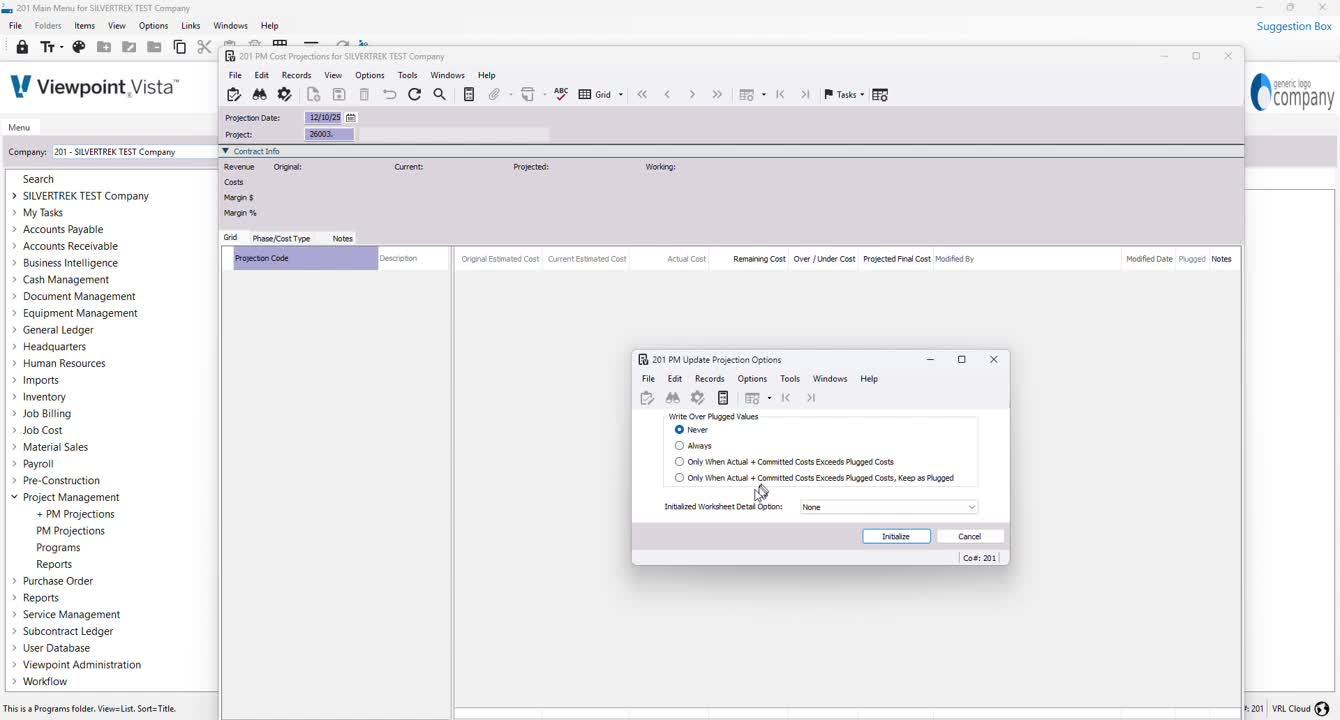
Task: Click the add folder icon
Action: pos(104,47)
